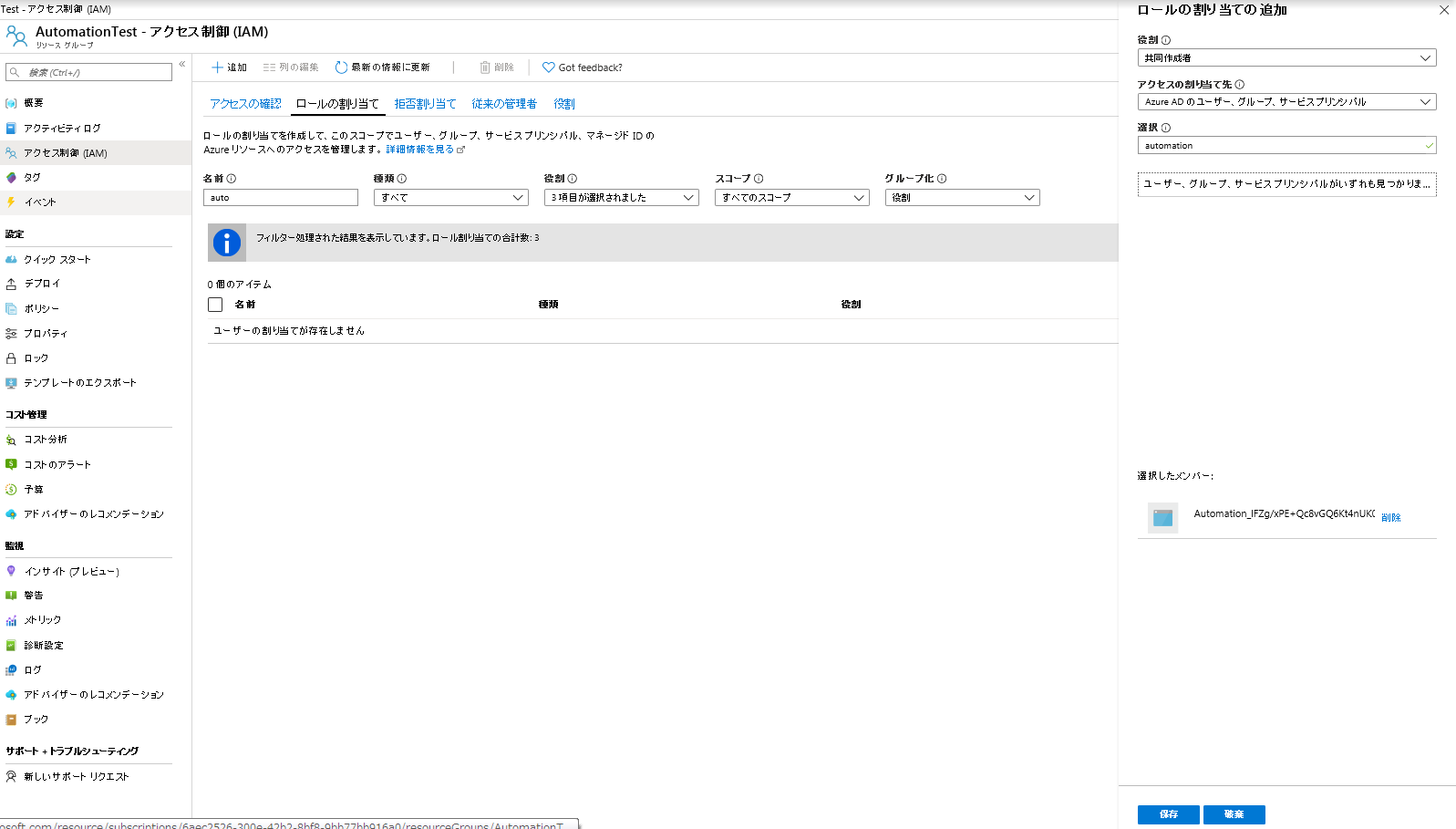Click the info icon beside 役割 in panel

pos(1166,40)
